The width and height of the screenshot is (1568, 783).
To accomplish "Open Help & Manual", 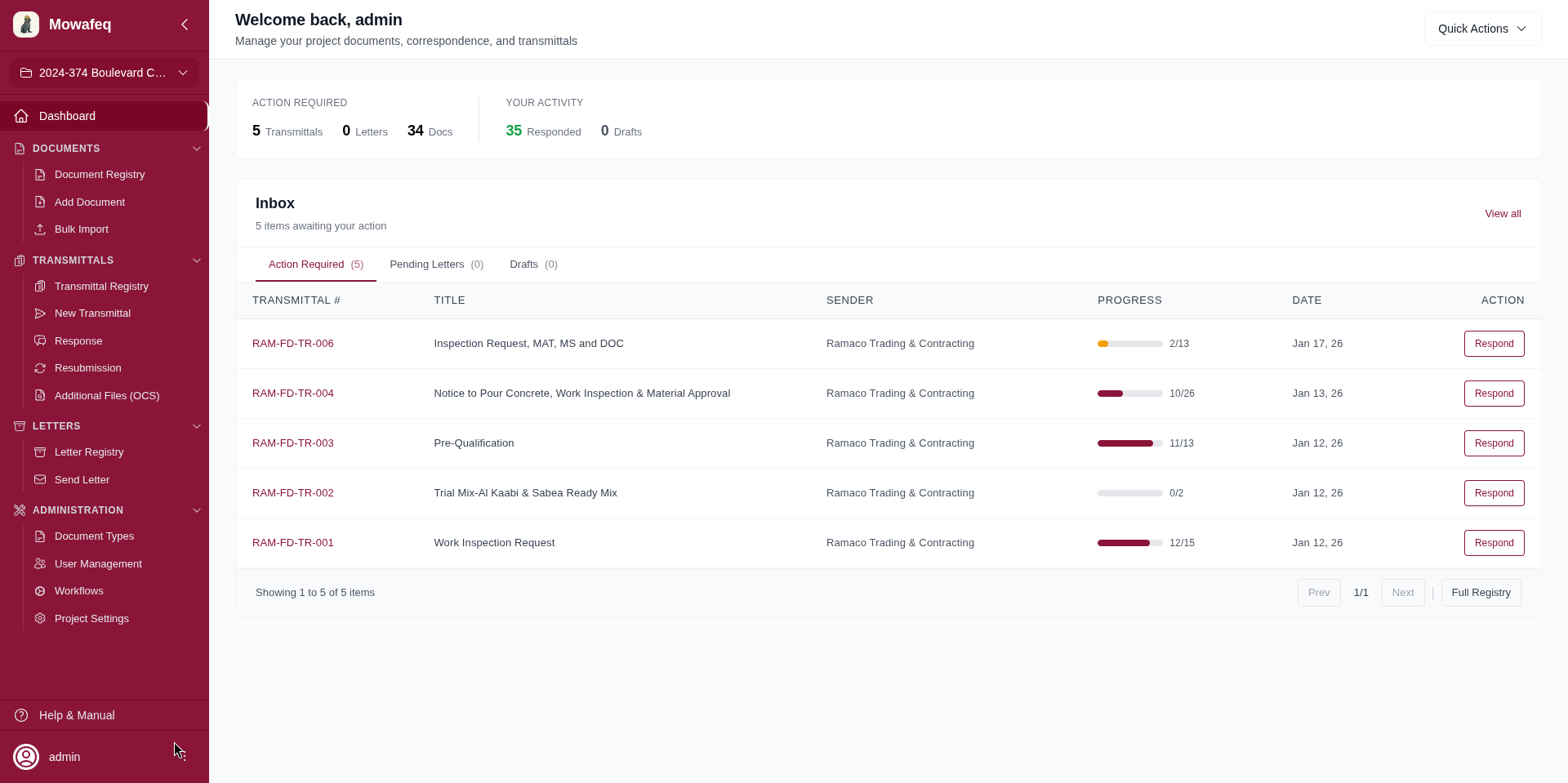I will [x=77, y=715].
